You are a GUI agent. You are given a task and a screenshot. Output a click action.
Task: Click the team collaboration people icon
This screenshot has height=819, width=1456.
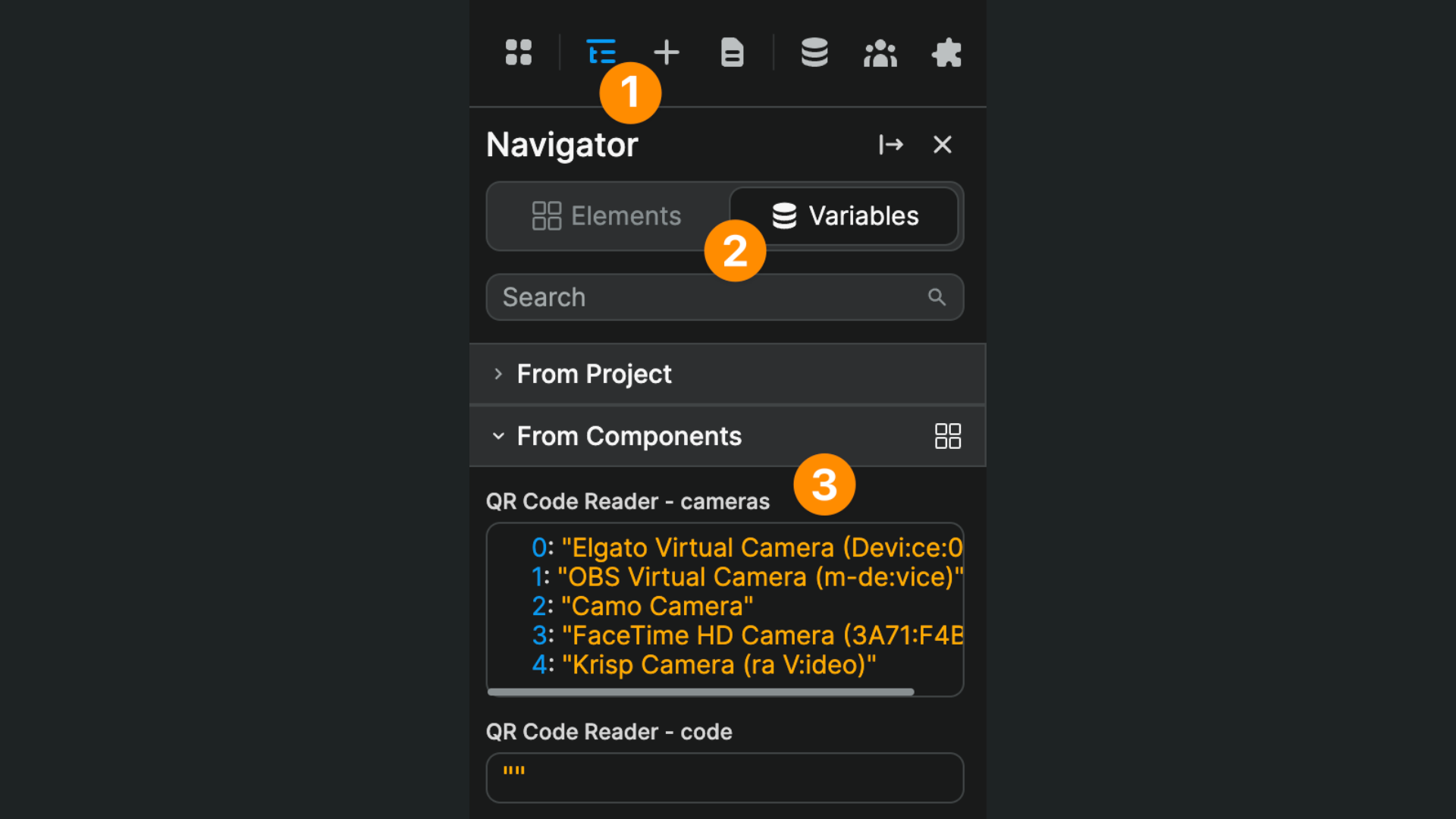click(880, 52)
